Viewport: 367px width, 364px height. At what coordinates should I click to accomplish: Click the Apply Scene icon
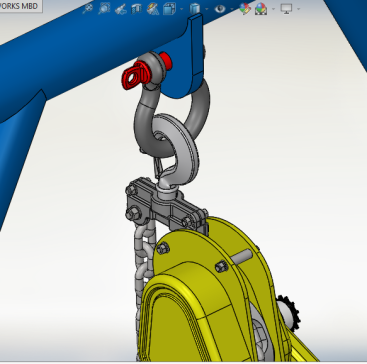click(261, 9)
